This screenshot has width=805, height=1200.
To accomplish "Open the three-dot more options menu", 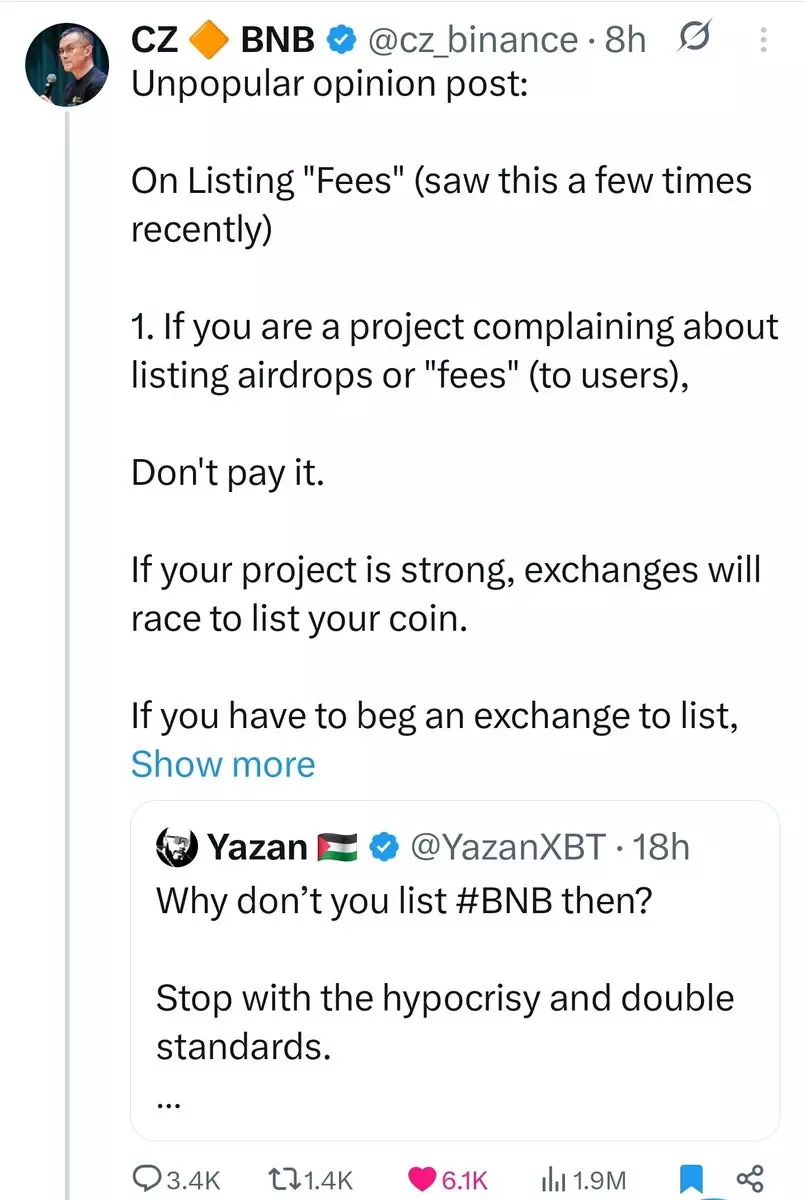I will [x=764, y=40].
